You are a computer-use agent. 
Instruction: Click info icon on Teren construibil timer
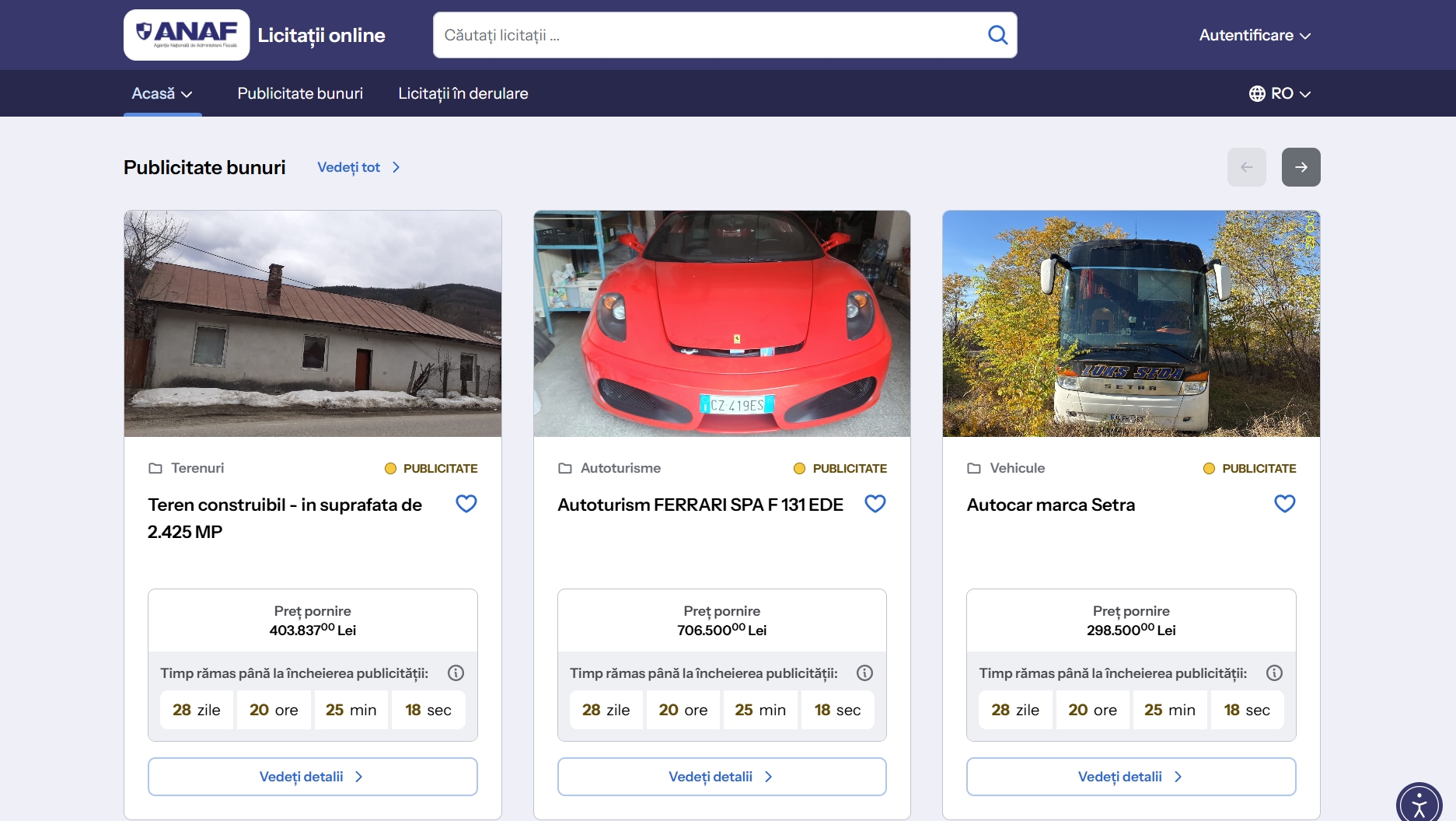(x=456, y=673)
